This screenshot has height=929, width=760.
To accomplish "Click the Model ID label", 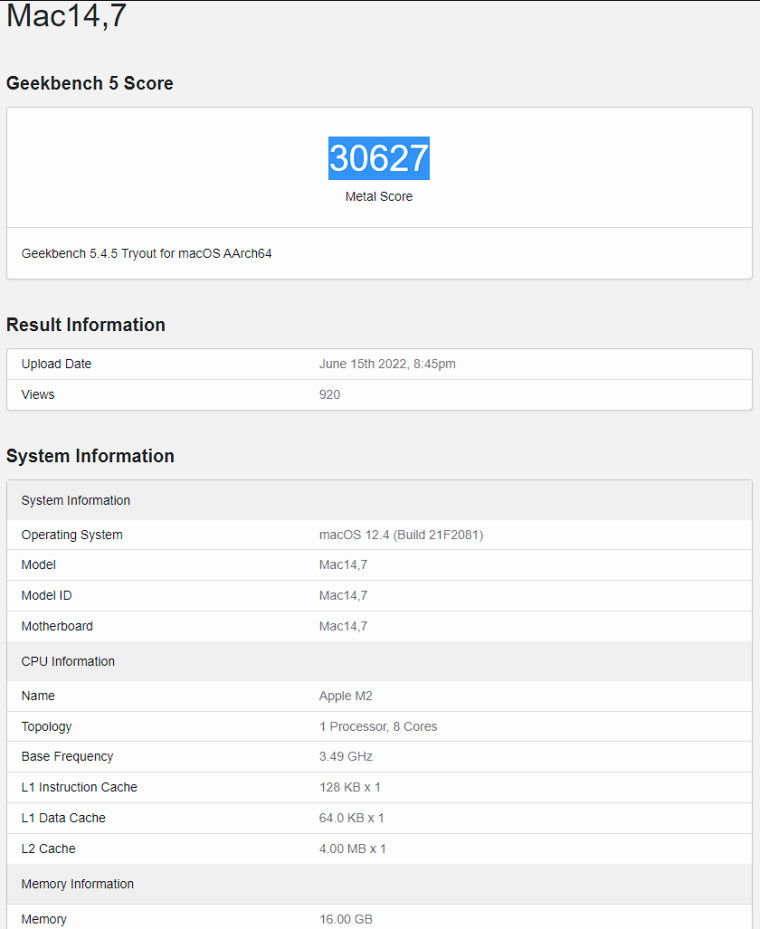I will coord(46,595).
